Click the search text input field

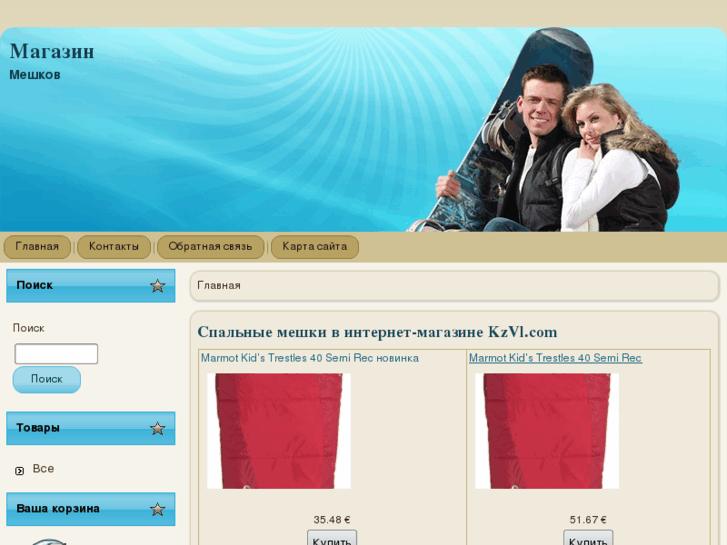(56, 354)
